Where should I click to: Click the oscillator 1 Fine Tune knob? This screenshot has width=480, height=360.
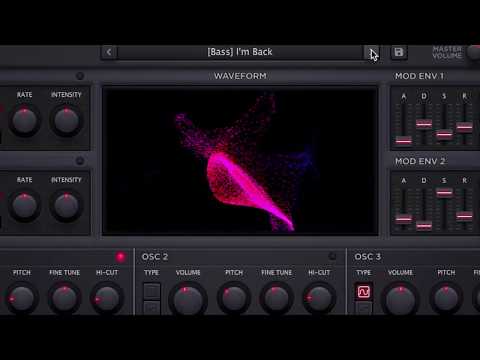click(x=64, y=298)
